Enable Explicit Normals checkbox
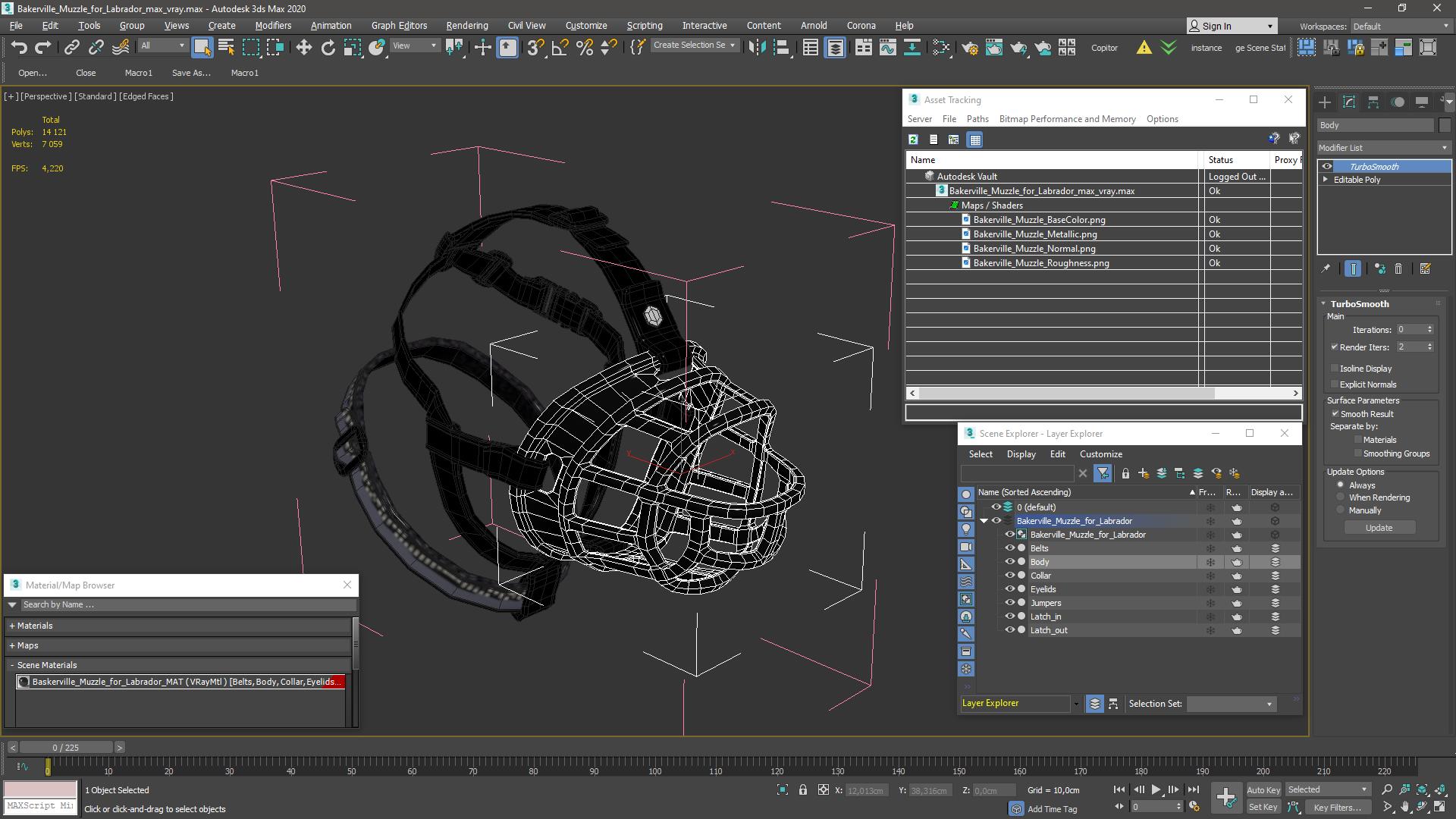The width and height of the screenshot is (1456, 819). 1335,384
